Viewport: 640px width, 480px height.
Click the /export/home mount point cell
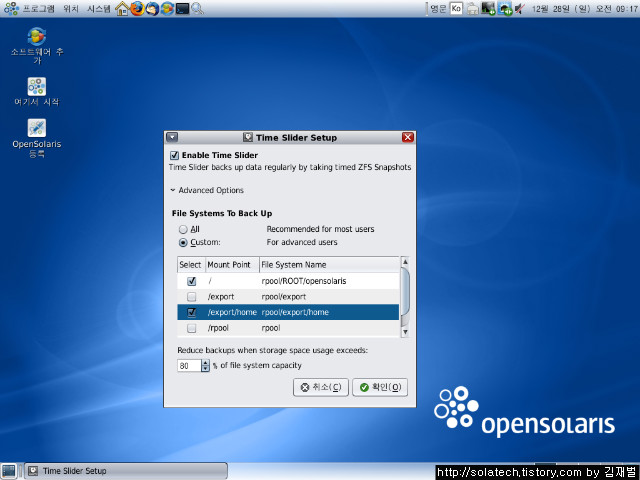click(232, 312)
